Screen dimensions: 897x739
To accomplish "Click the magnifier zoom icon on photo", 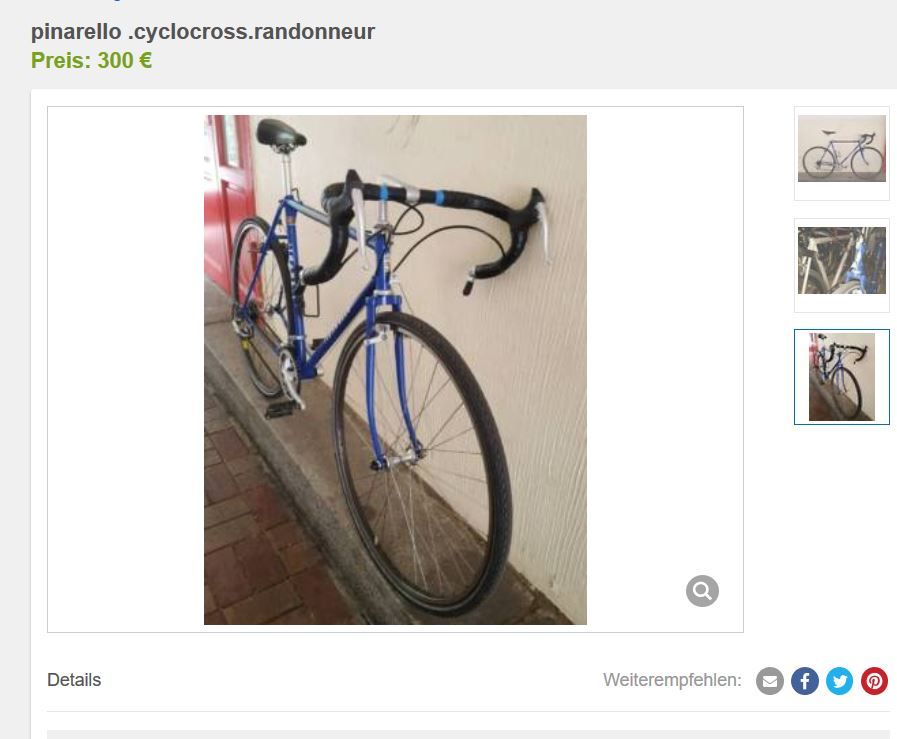I will [702, 591].
